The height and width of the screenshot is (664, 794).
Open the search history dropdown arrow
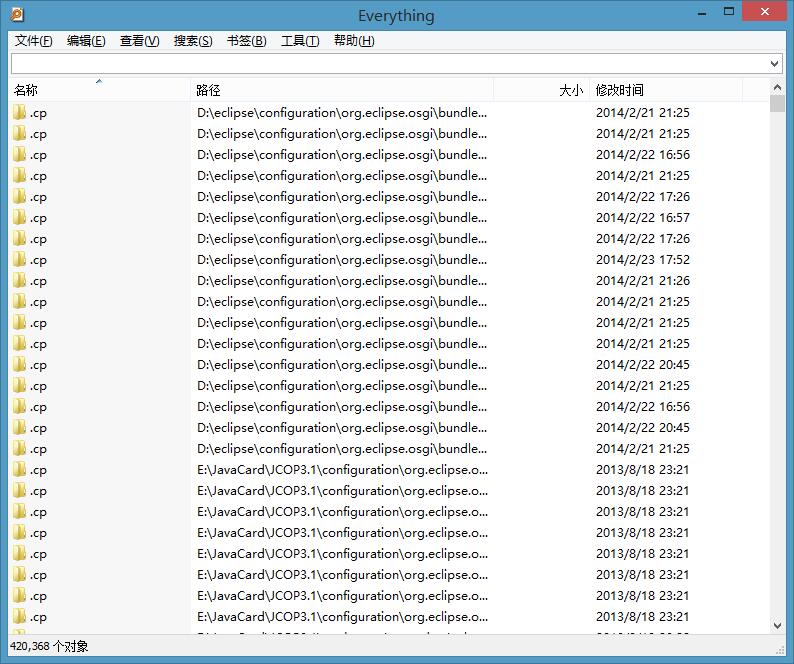pos(774,64)
